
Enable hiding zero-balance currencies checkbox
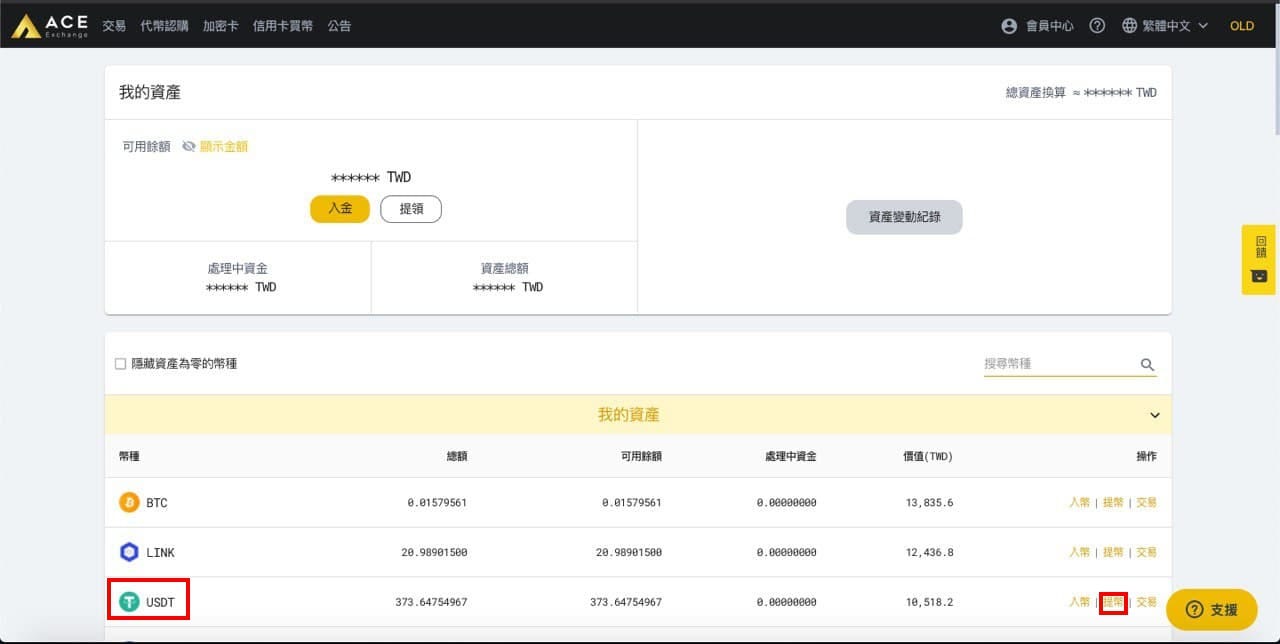(x=119, y=363)
